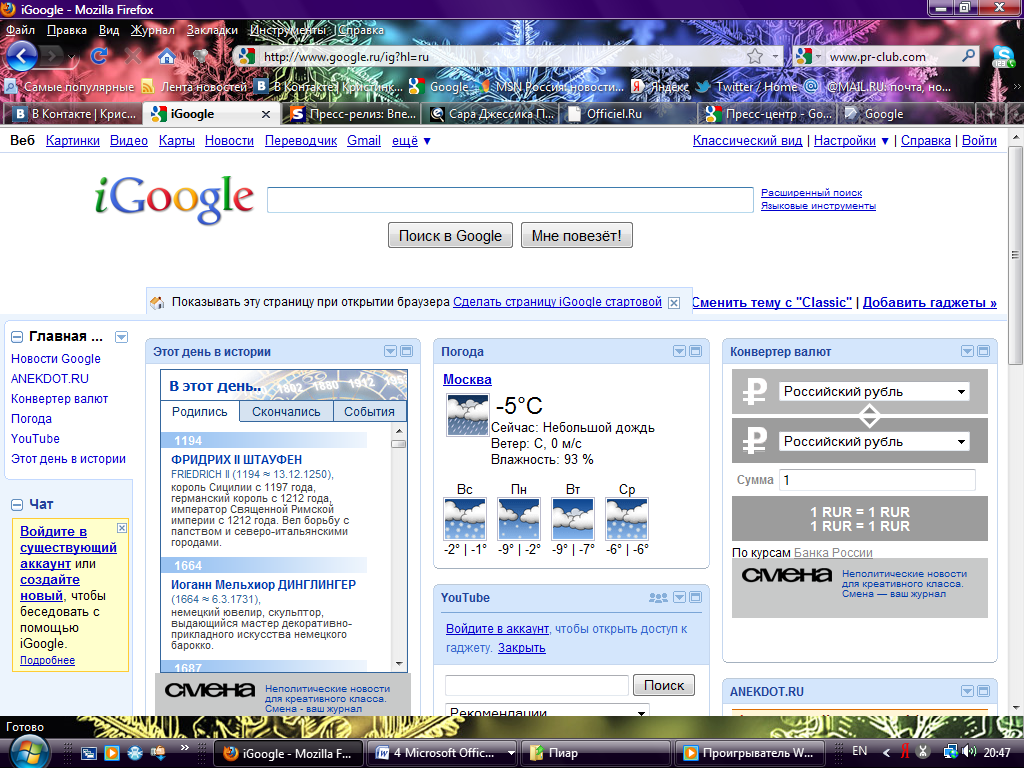Close the iGoogle browser tab

click(266, 114)
